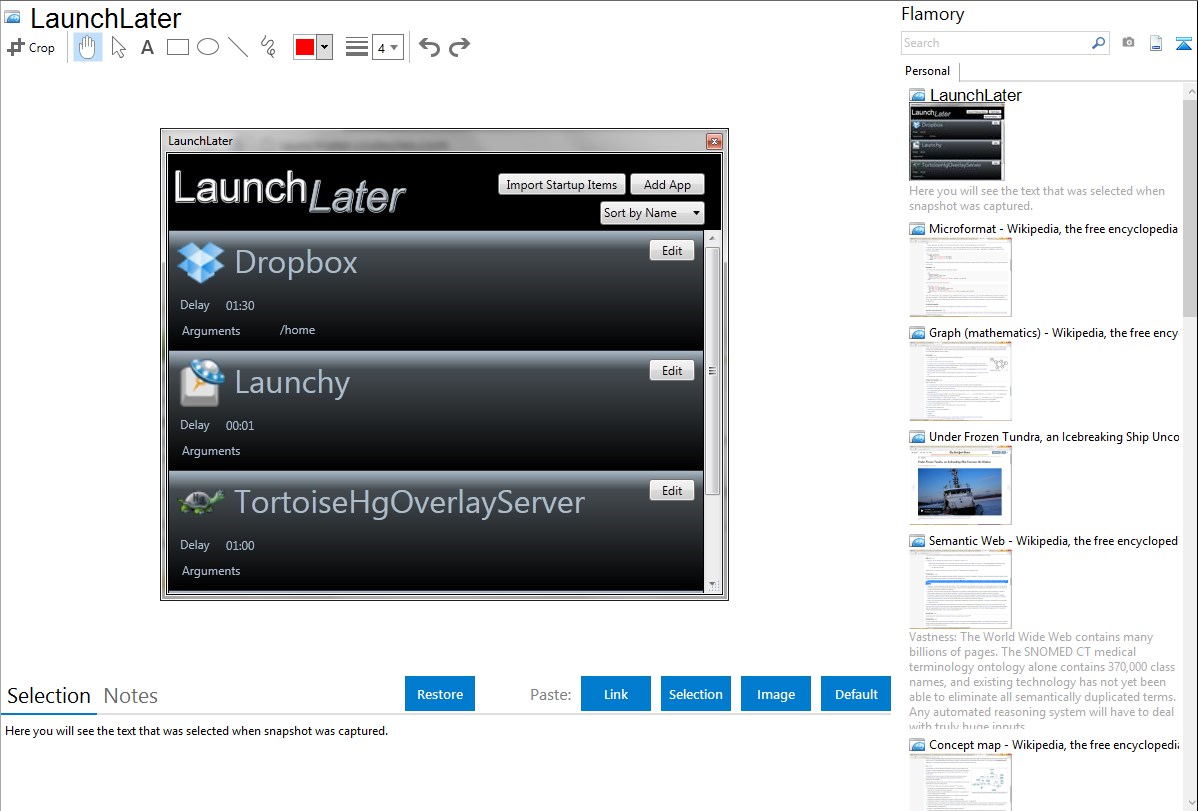Undo the last annotation
Image resolution: width=1198 pixels, height=811 pixels.
tap(429, 47)
